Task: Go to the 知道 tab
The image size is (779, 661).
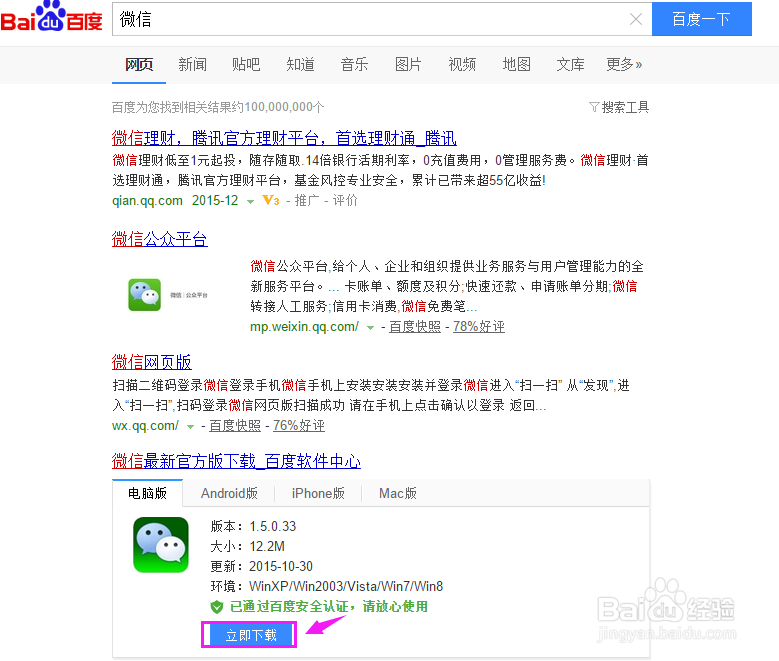Action: click(300, 65)
